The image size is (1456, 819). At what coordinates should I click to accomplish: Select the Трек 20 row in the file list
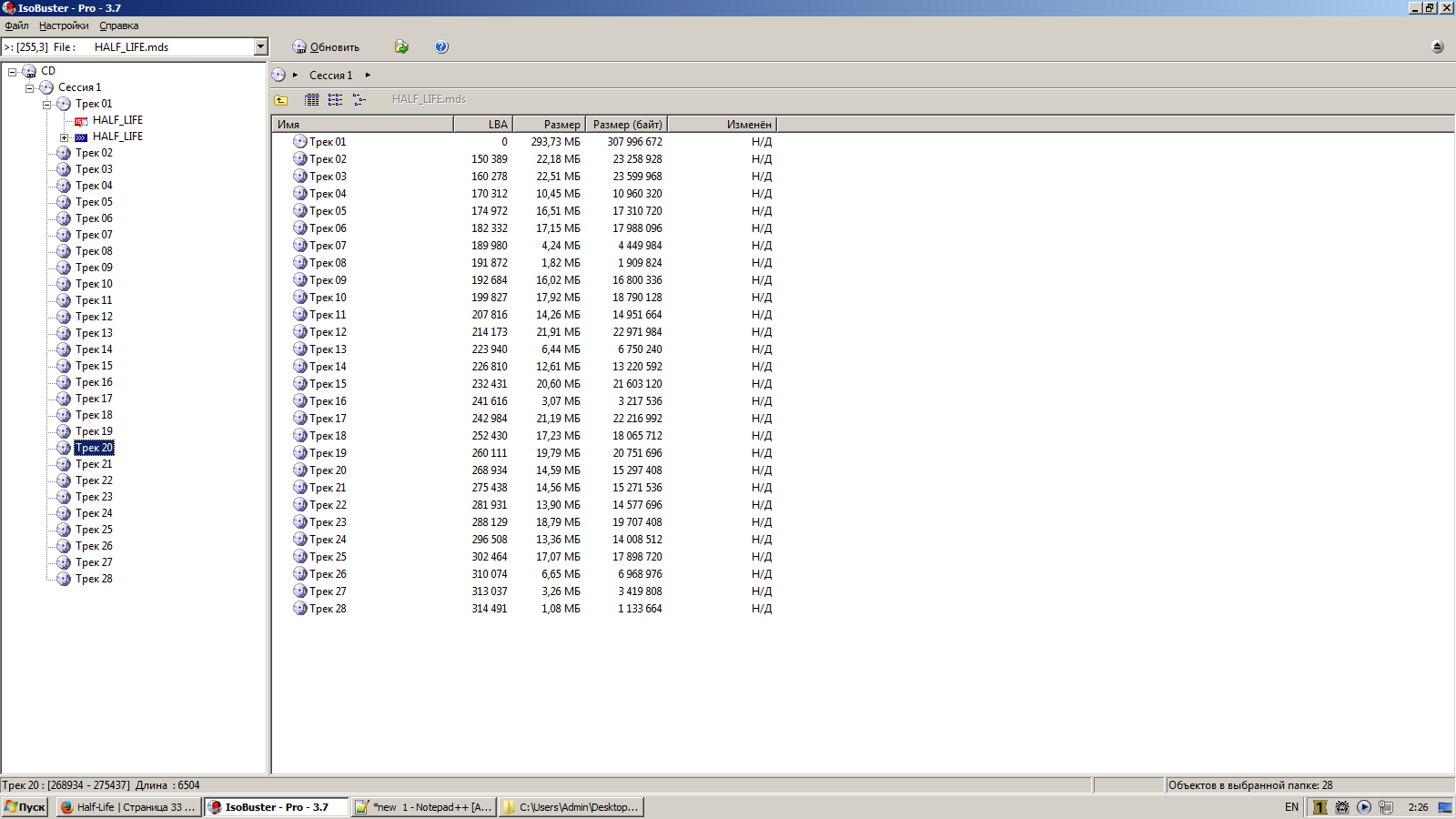pyautogui.click(x=523, y=470)
